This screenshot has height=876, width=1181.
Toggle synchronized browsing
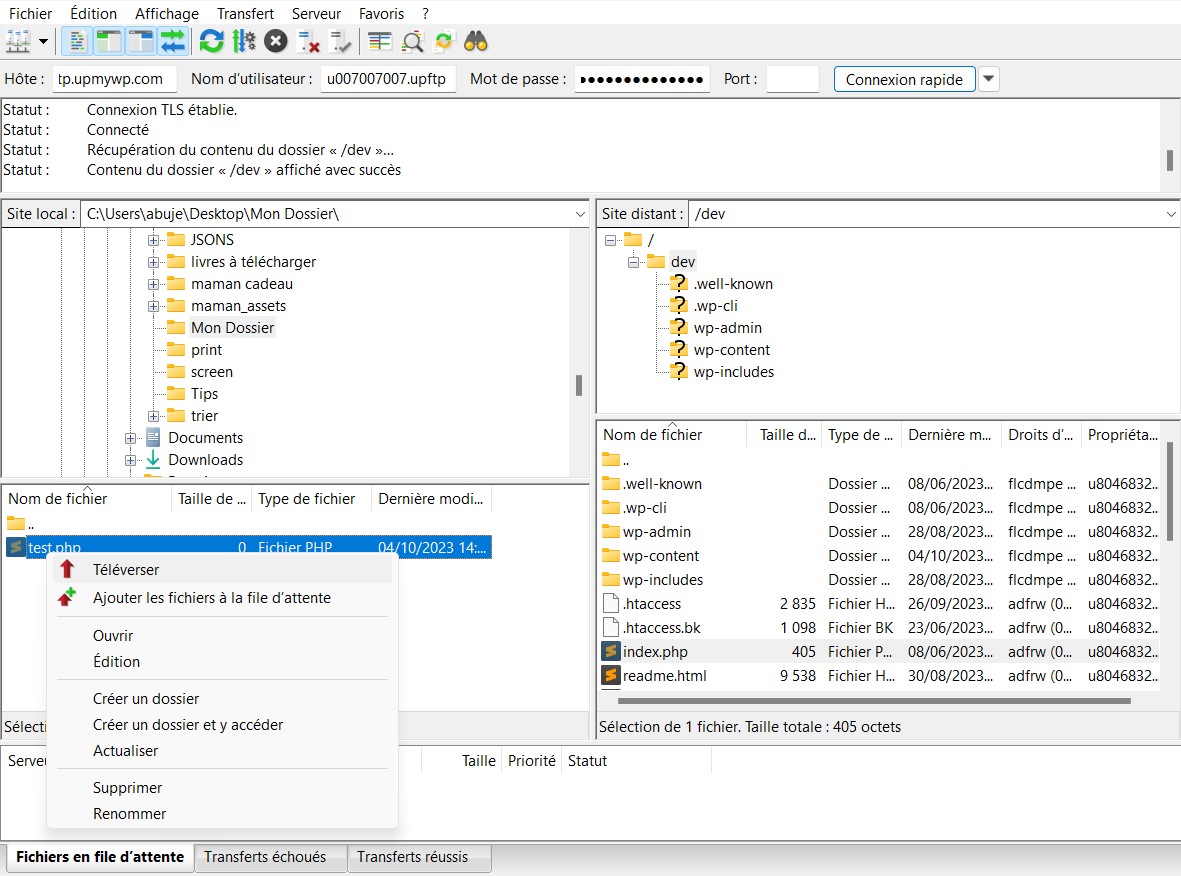[x=444, y=41]
